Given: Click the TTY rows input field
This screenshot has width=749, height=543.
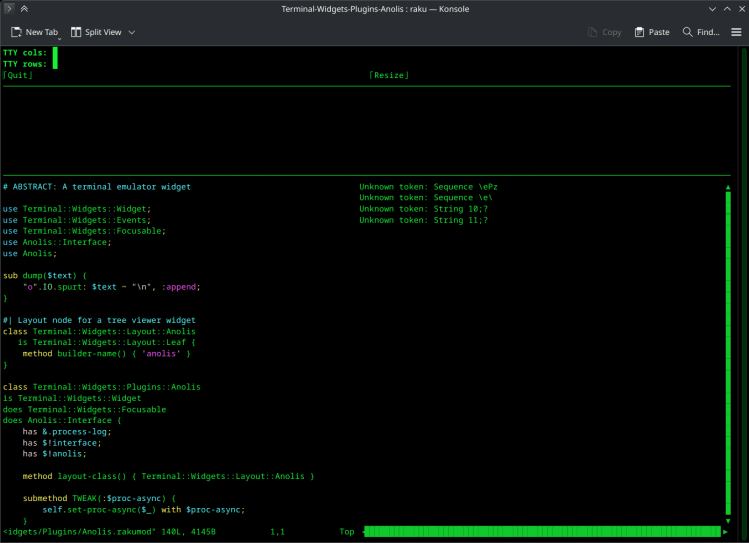Looking at the screenshot, I should 55,64.
